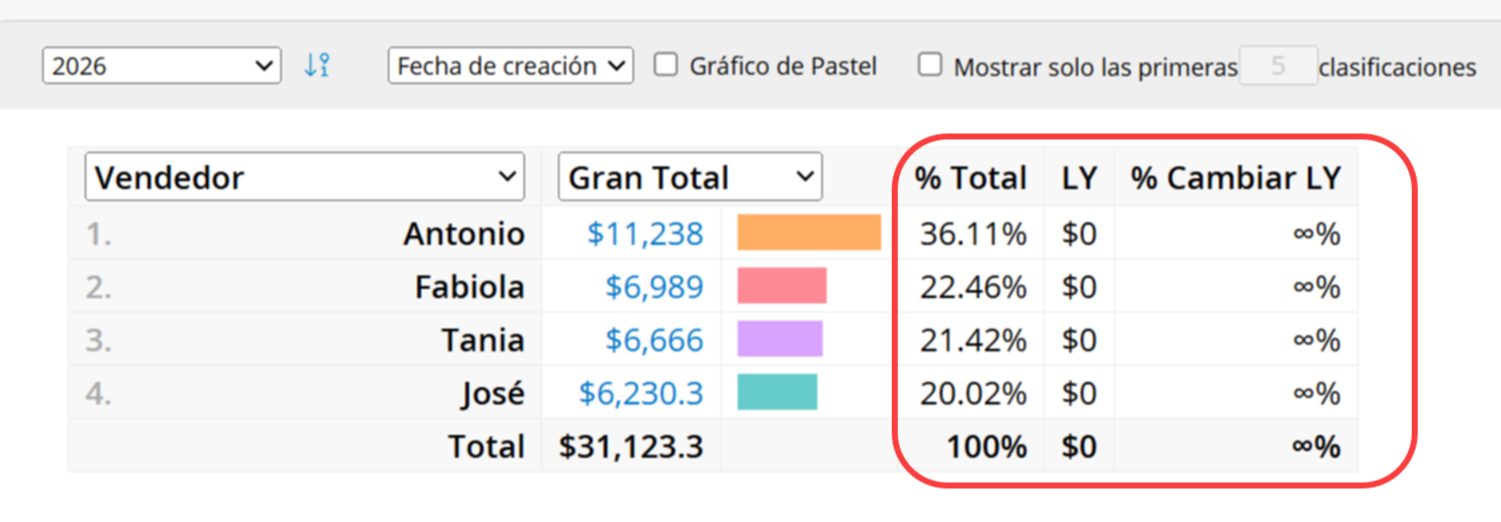The width and height of the screenshot is (1501, 522).
Task: Open Tania's $6,666 total link
Action: click(655, 340)
